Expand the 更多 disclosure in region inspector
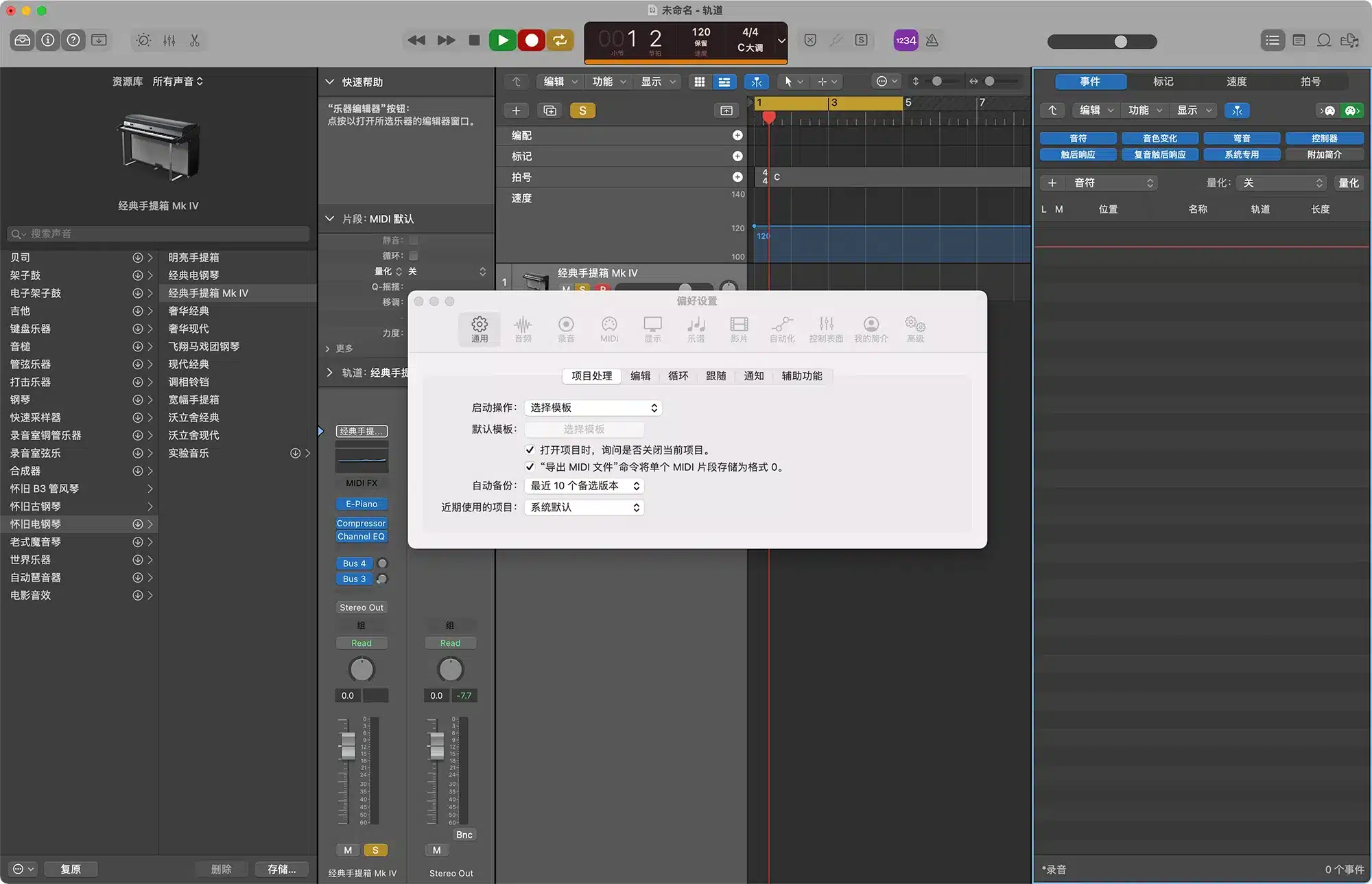 [329, 349]
